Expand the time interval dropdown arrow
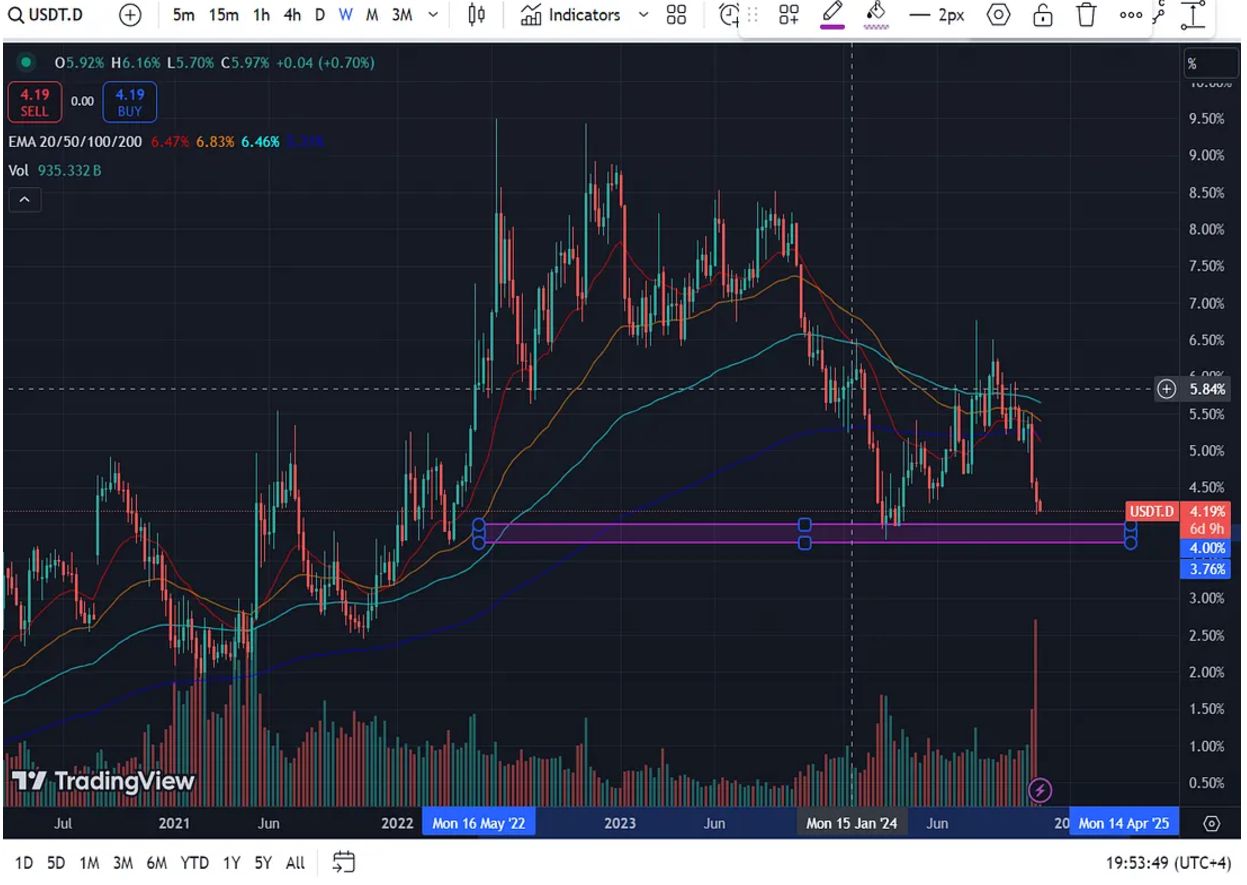The image size is (1247, 885). click(x=432, y=15)
